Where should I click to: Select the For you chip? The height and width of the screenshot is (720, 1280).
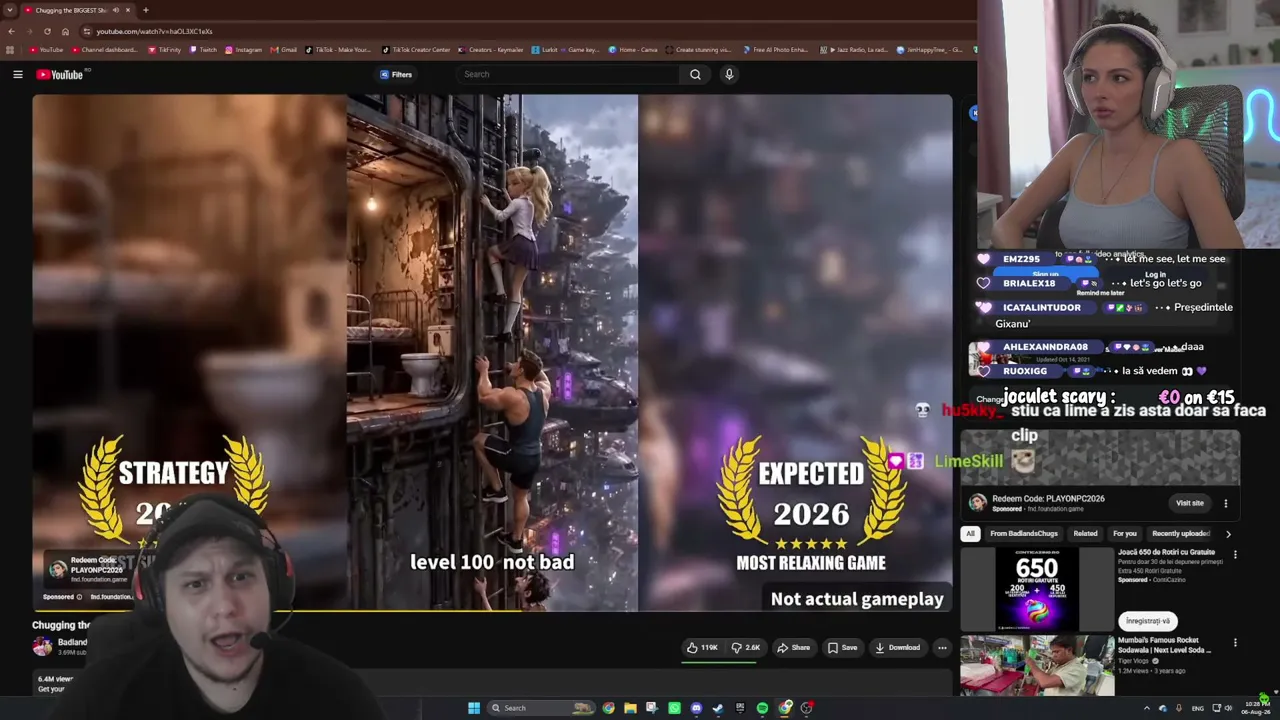[x=1125, y=533]
